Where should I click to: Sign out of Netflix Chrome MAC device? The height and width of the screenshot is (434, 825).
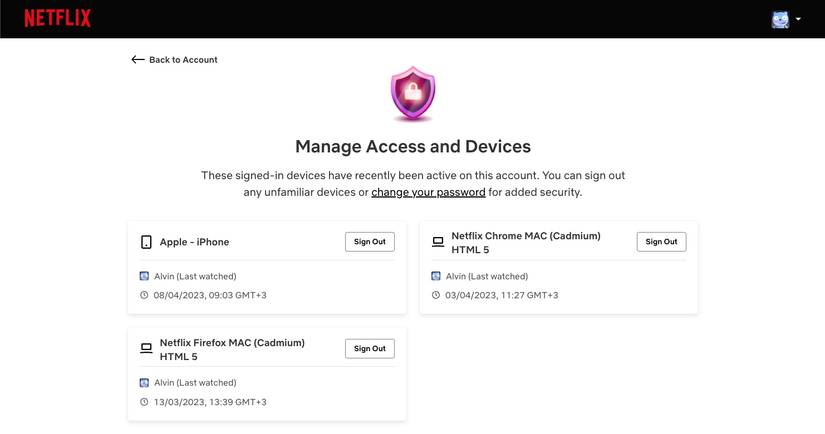point(661,242)
